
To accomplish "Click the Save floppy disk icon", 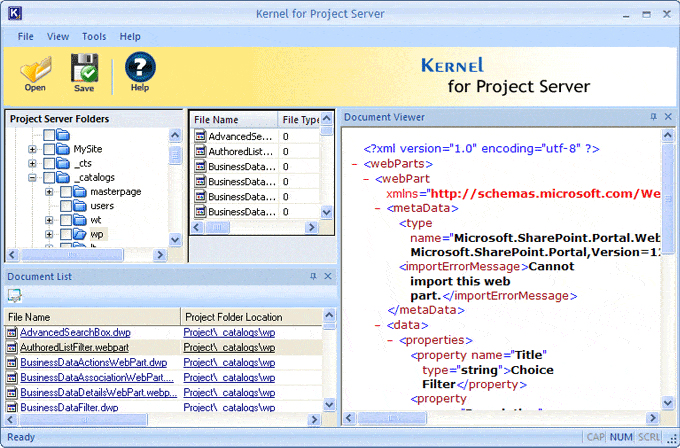I will pyautogui.click(x=85, y=68).
